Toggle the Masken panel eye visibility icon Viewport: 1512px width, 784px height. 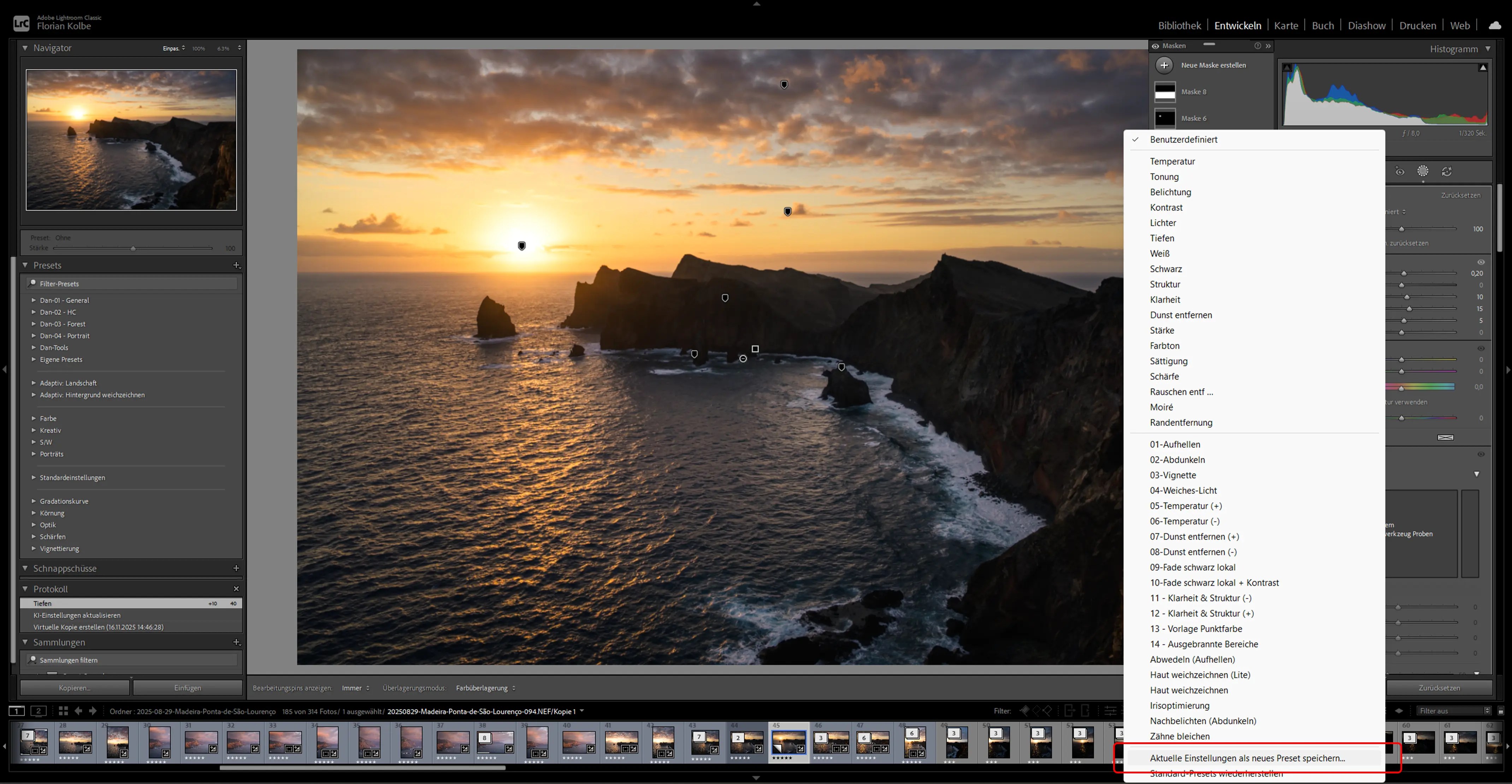click(x=1155, y=46)
